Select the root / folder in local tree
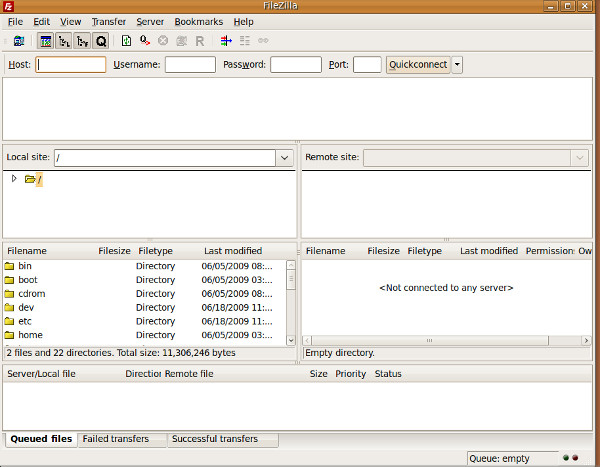Image resolution: width=600 pixels, height=467 pixels. tap(39, 179)
